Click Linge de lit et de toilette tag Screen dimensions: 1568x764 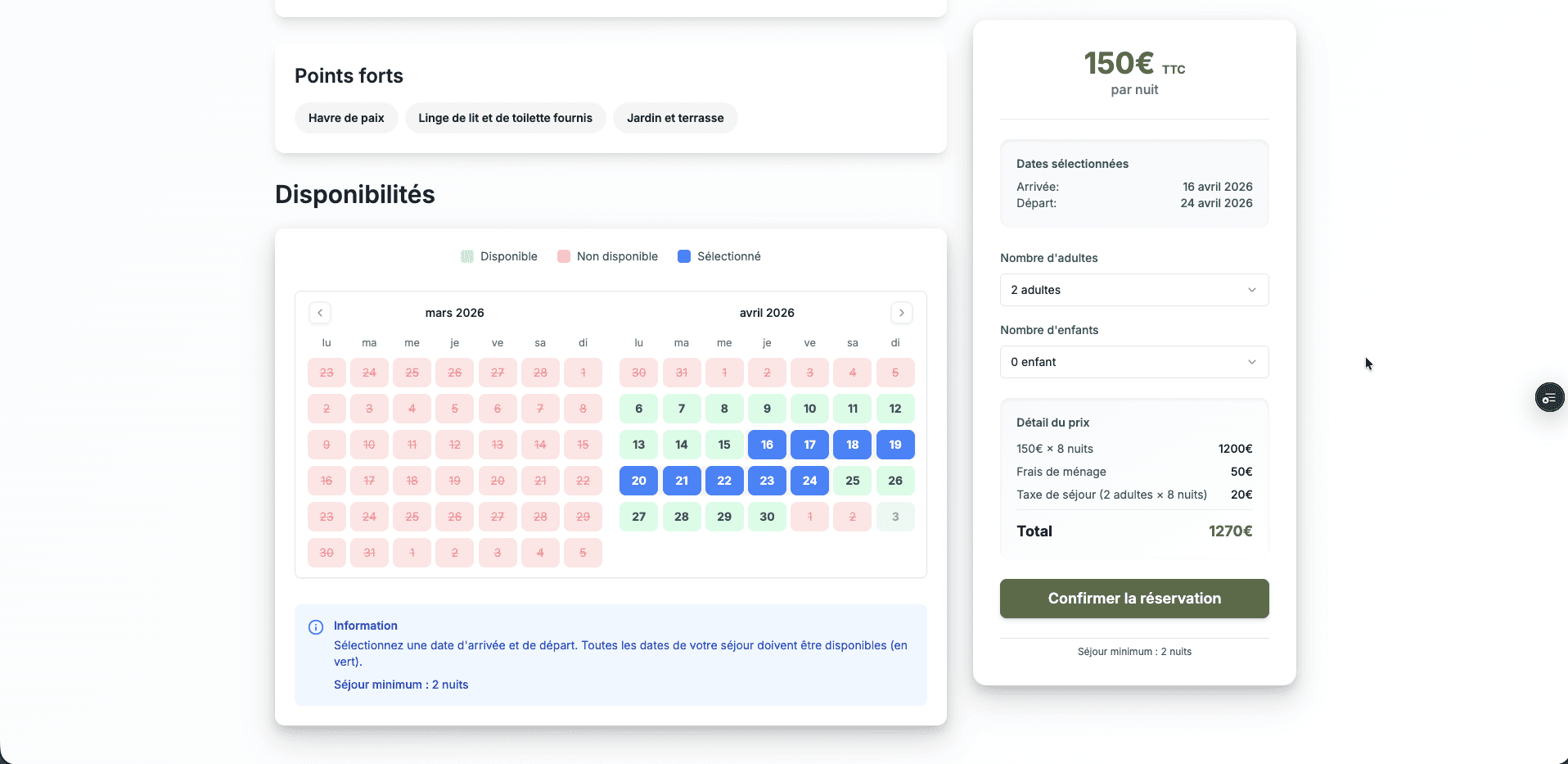point(505,118)
